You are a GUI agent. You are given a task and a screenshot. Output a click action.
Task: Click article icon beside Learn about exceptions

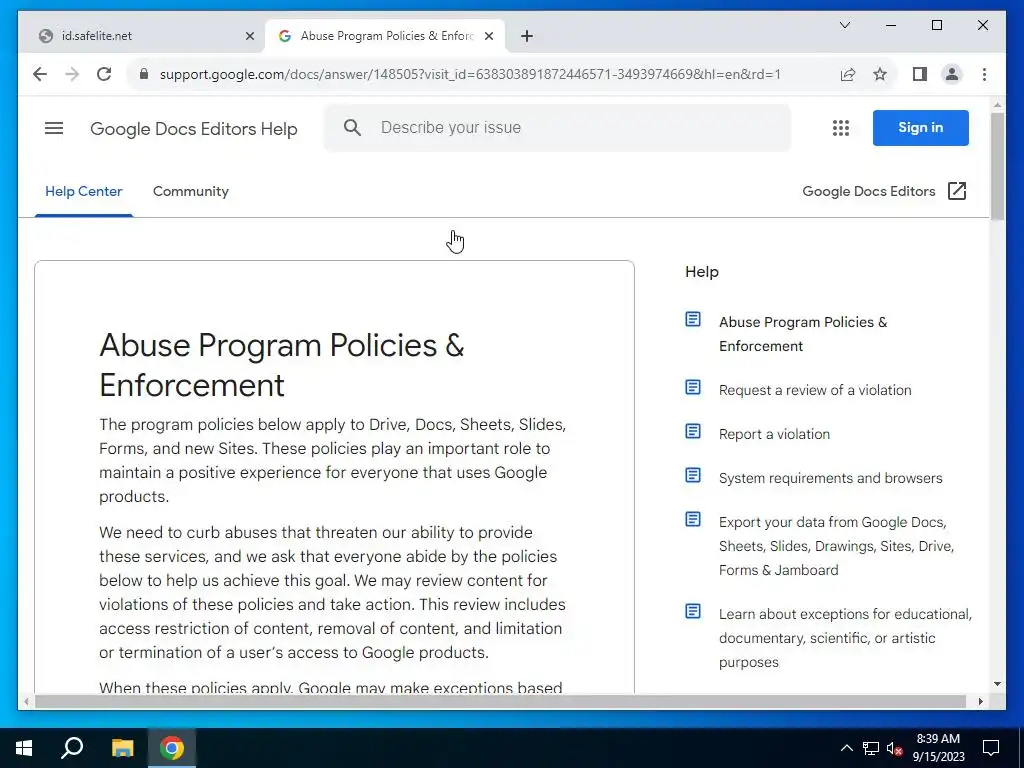click(x=693, y=611)
